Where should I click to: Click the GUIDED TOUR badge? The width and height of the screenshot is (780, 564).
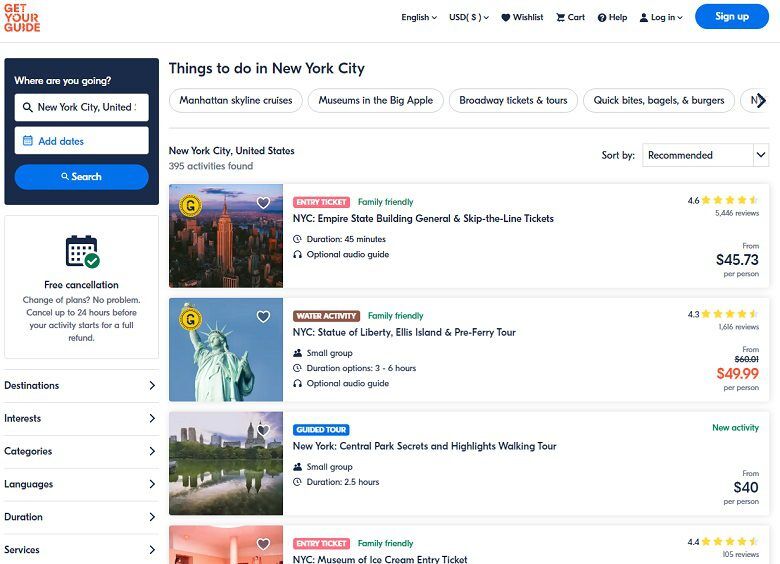pos(321,430)
